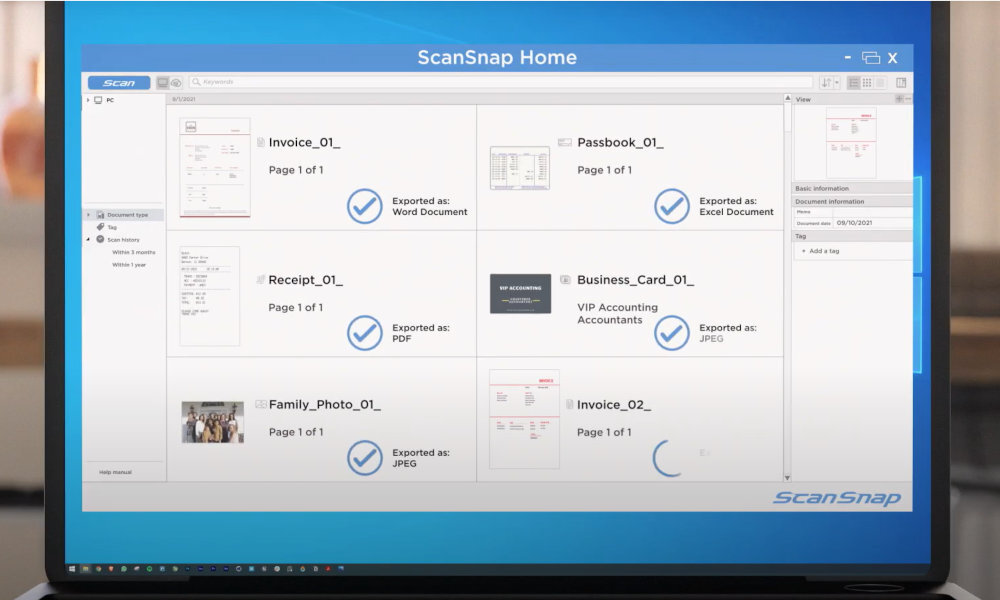Open the Family_Photo_01_ thumbnail
This screenshot has height=600, width=1000.
pos(212,422)
